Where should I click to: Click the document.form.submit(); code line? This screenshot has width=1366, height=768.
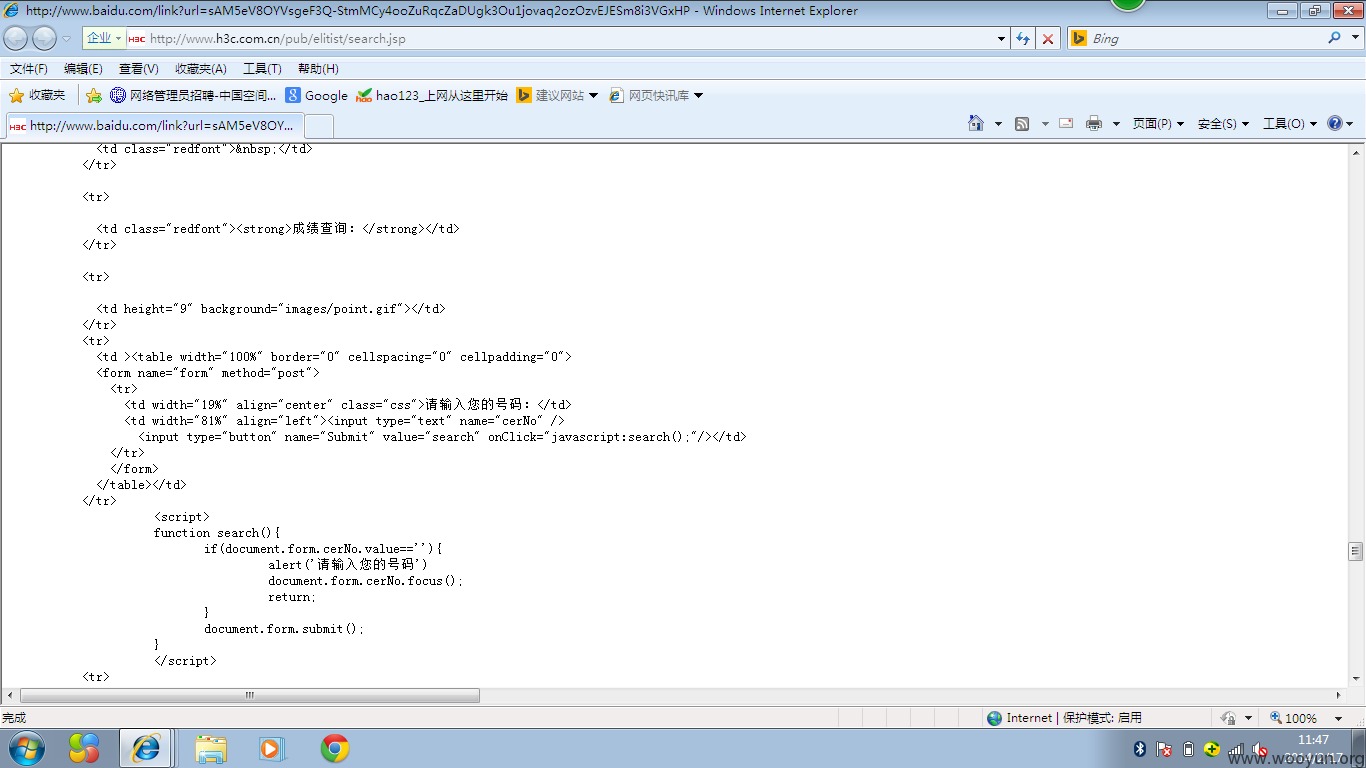[285, 629]
